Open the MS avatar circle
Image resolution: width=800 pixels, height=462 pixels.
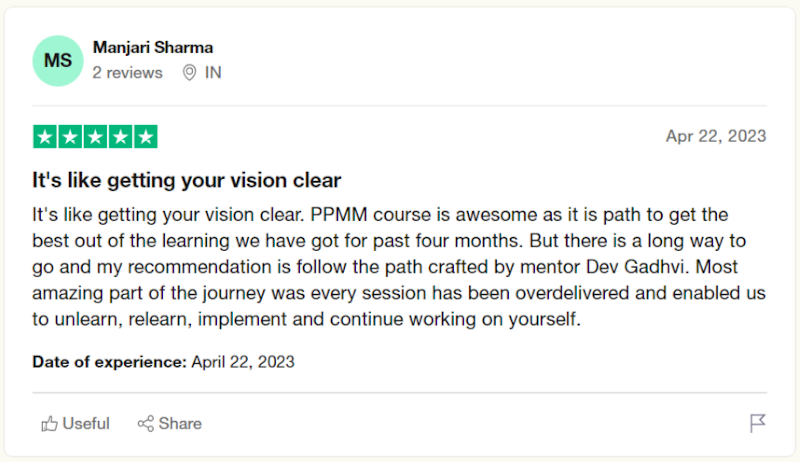tap(58, 61)
